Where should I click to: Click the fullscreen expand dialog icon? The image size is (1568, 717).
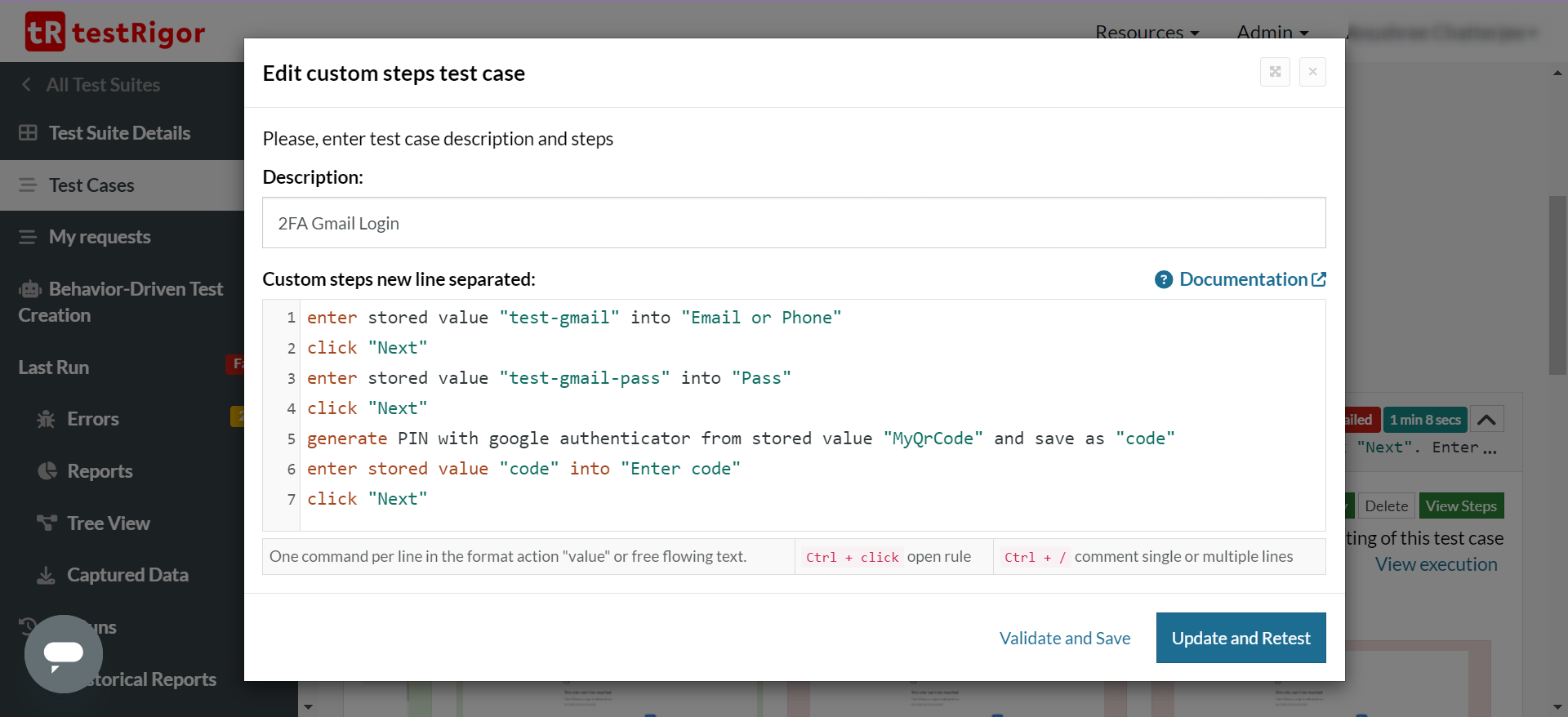coord(1275,72)
